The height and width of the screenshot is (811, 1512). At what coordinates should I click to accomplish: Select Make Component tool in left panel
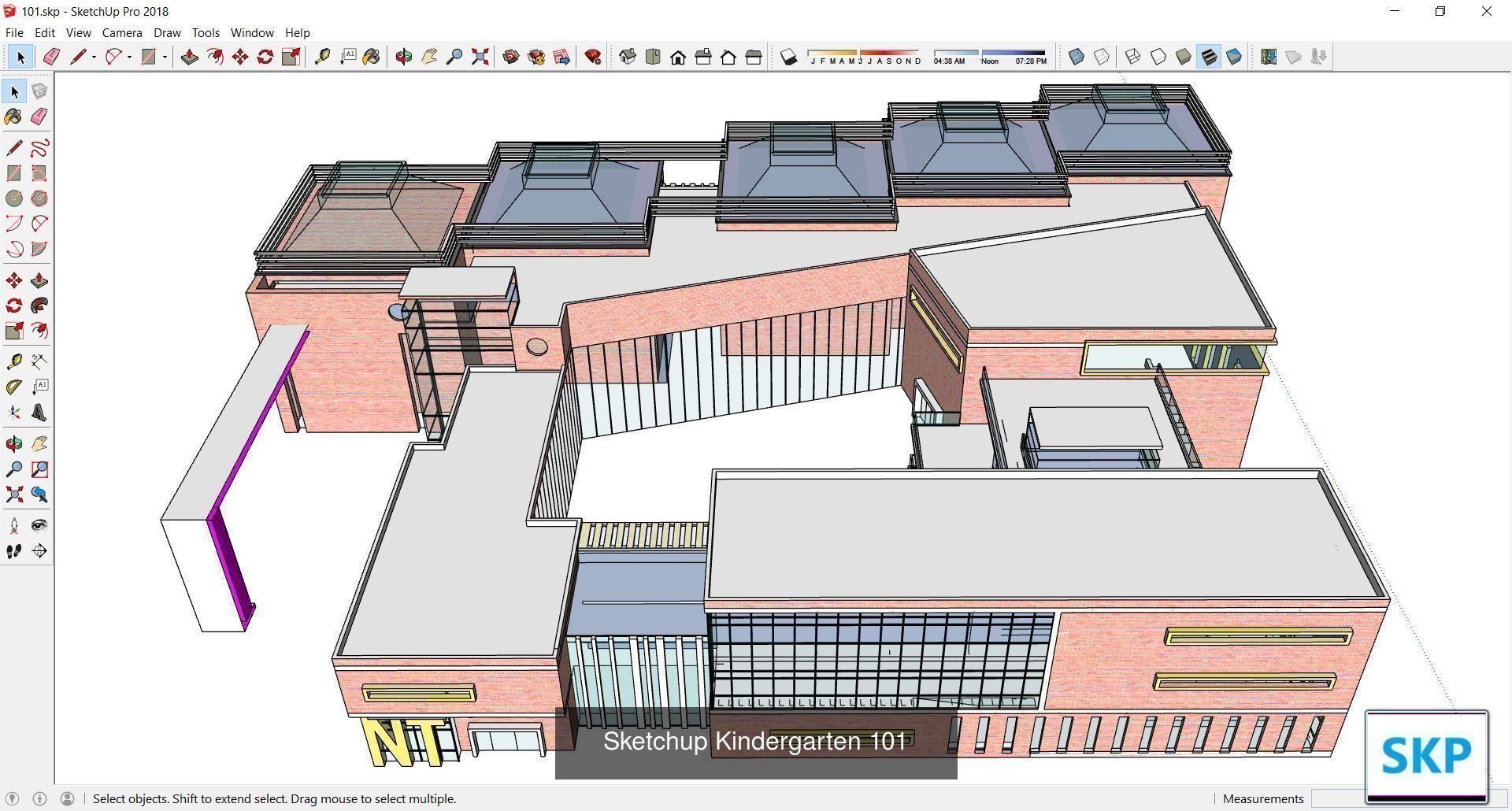point(39,91)
